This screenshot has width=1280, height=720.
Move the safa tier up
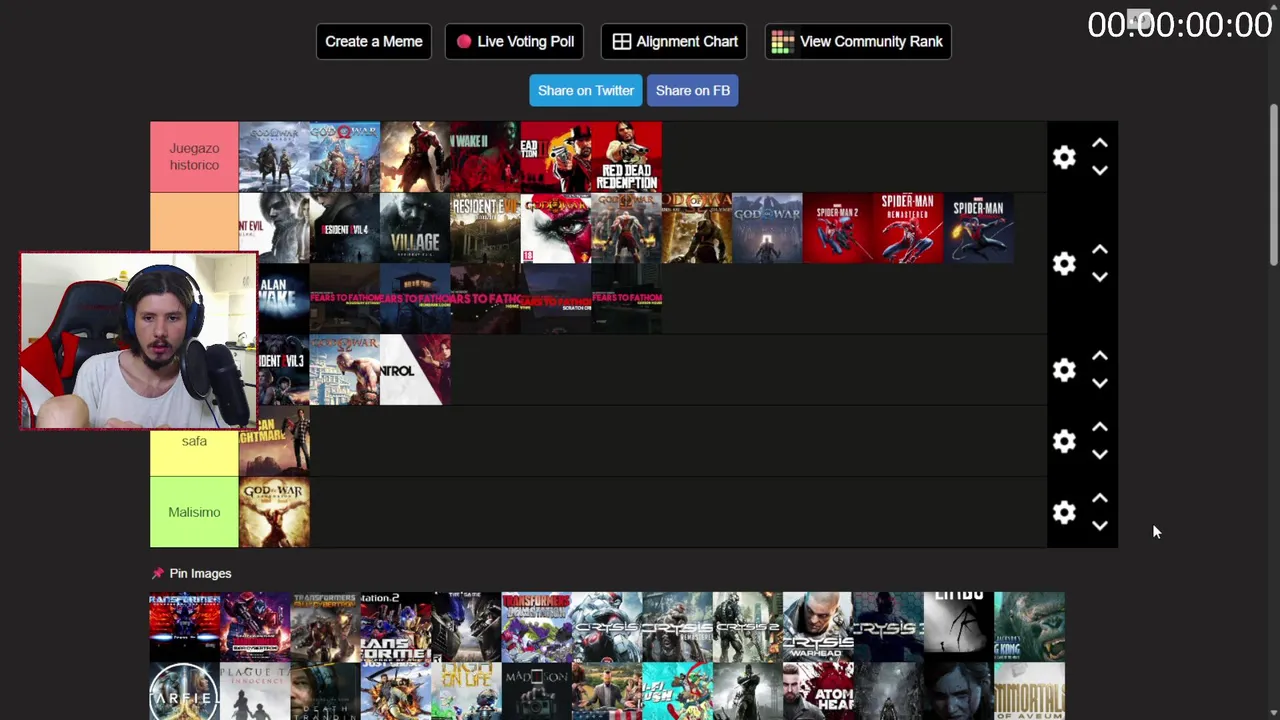[1100, 428]
